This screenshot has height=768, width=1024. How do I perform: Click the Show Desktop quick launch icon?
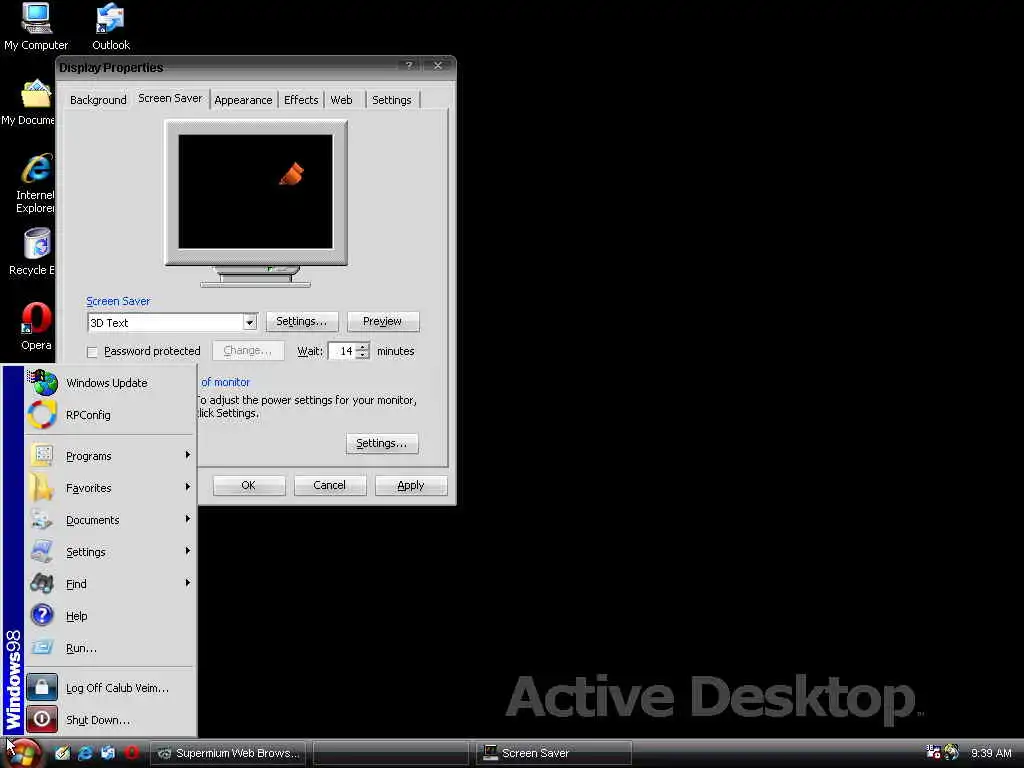coord(63,753)
